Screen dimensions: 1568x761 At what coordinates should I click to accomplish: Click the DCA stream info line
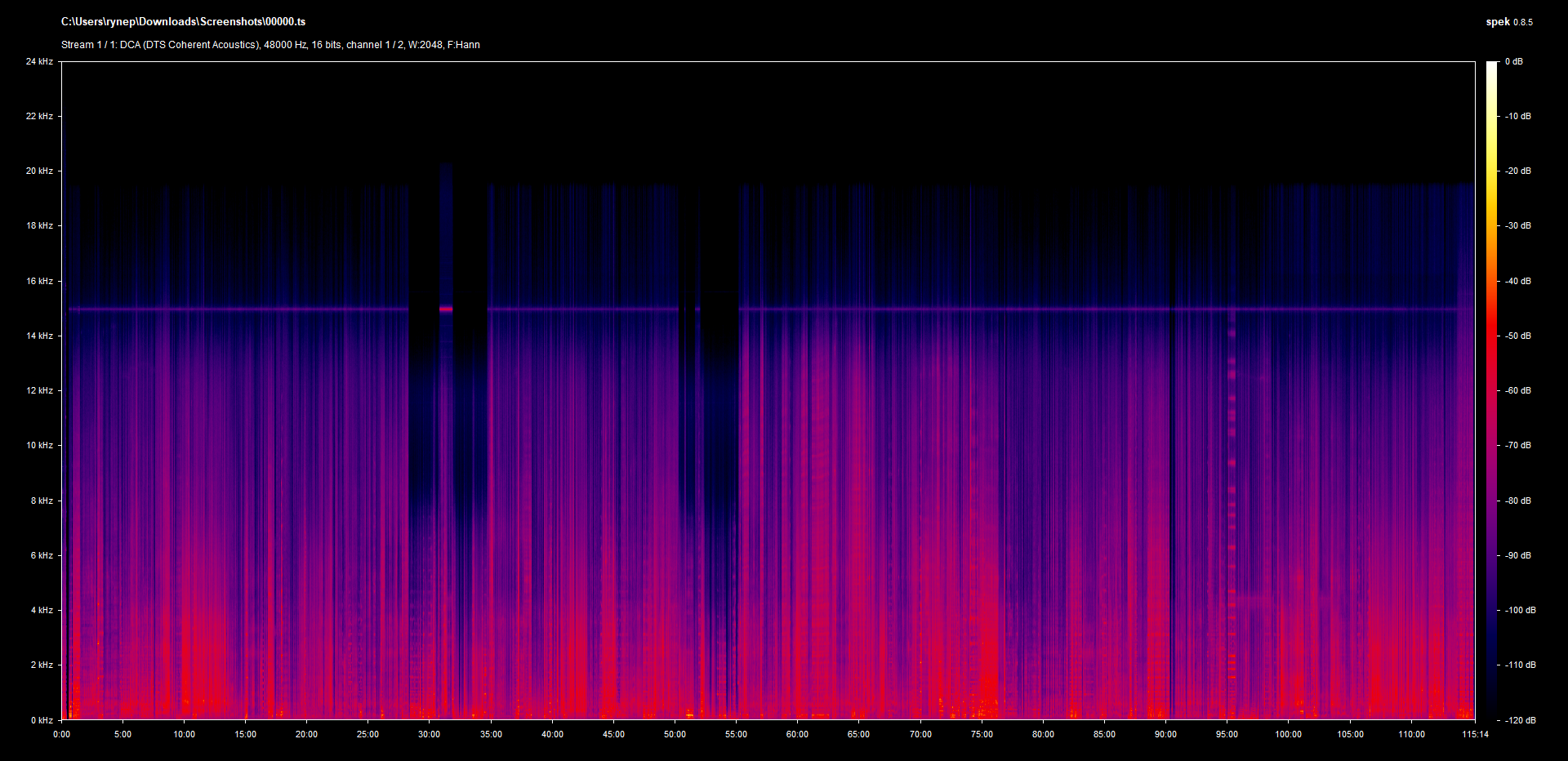(270, 45)
